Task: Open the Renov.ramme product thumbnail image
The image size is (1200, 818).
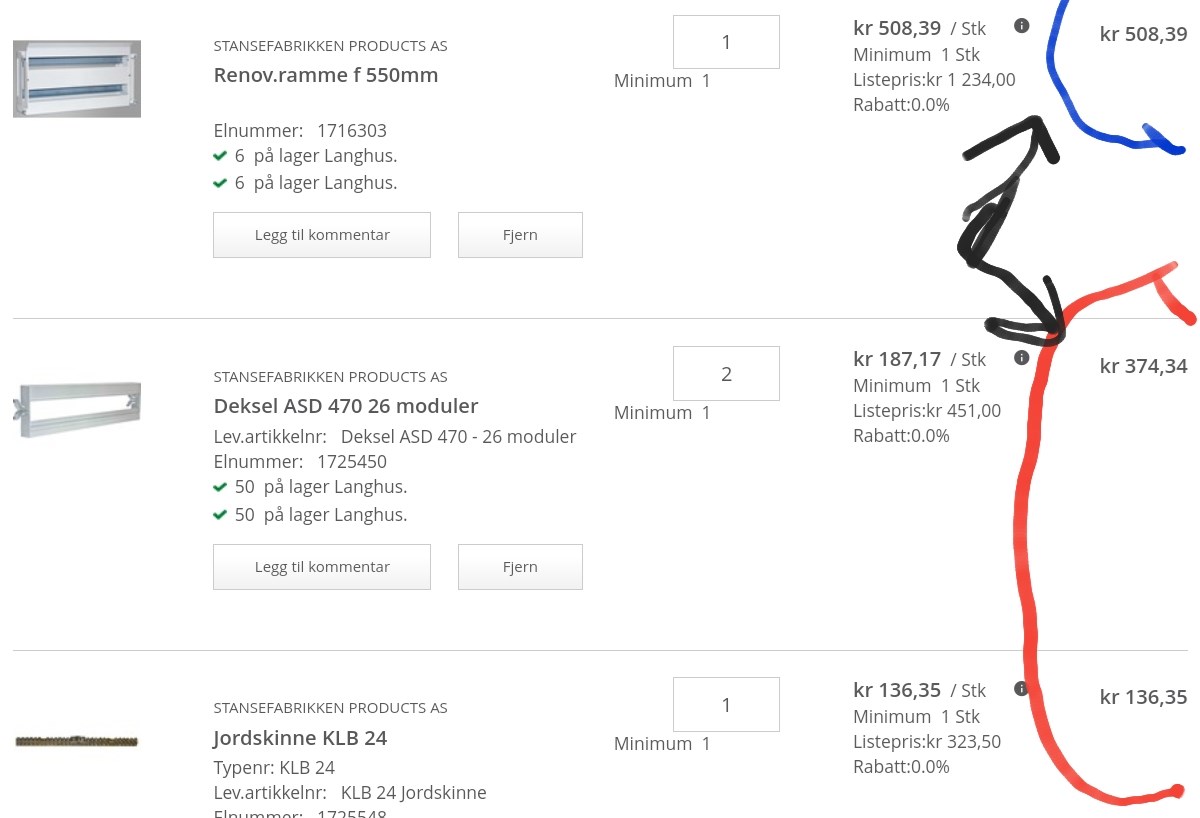Action: tap(77, 79)
